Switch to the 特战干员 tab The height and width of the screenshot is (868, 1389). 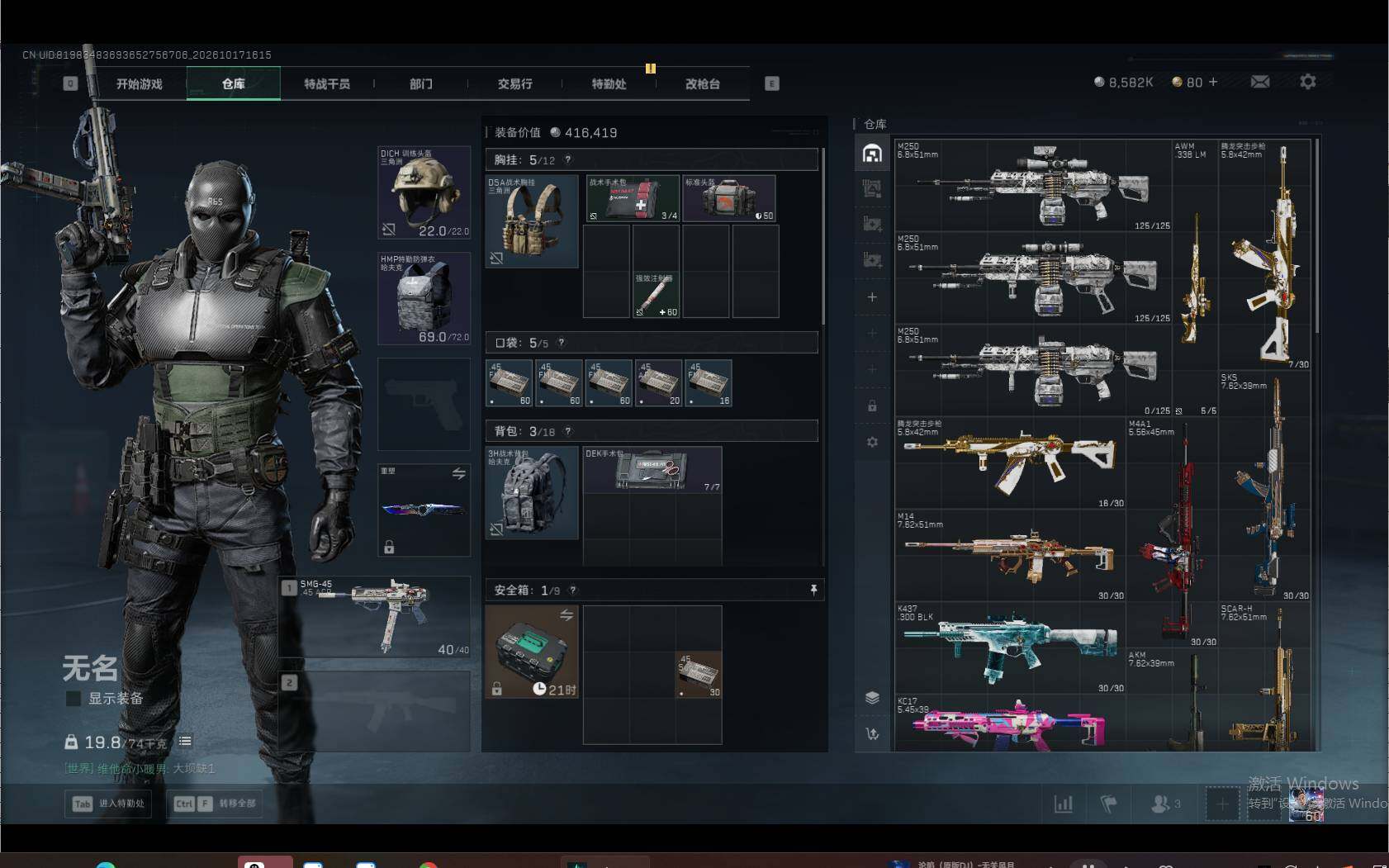[327, 83]
